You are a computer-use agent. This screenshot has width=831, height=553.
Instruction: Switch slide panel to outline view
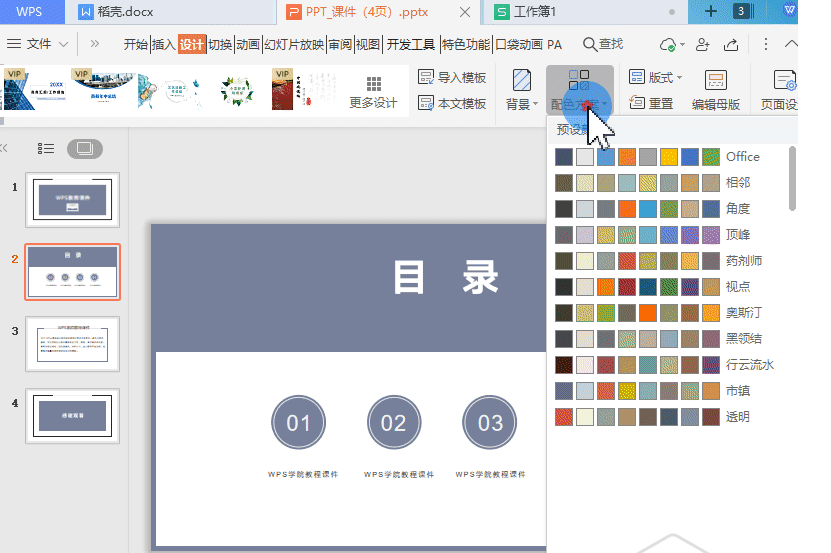point(46,148)
